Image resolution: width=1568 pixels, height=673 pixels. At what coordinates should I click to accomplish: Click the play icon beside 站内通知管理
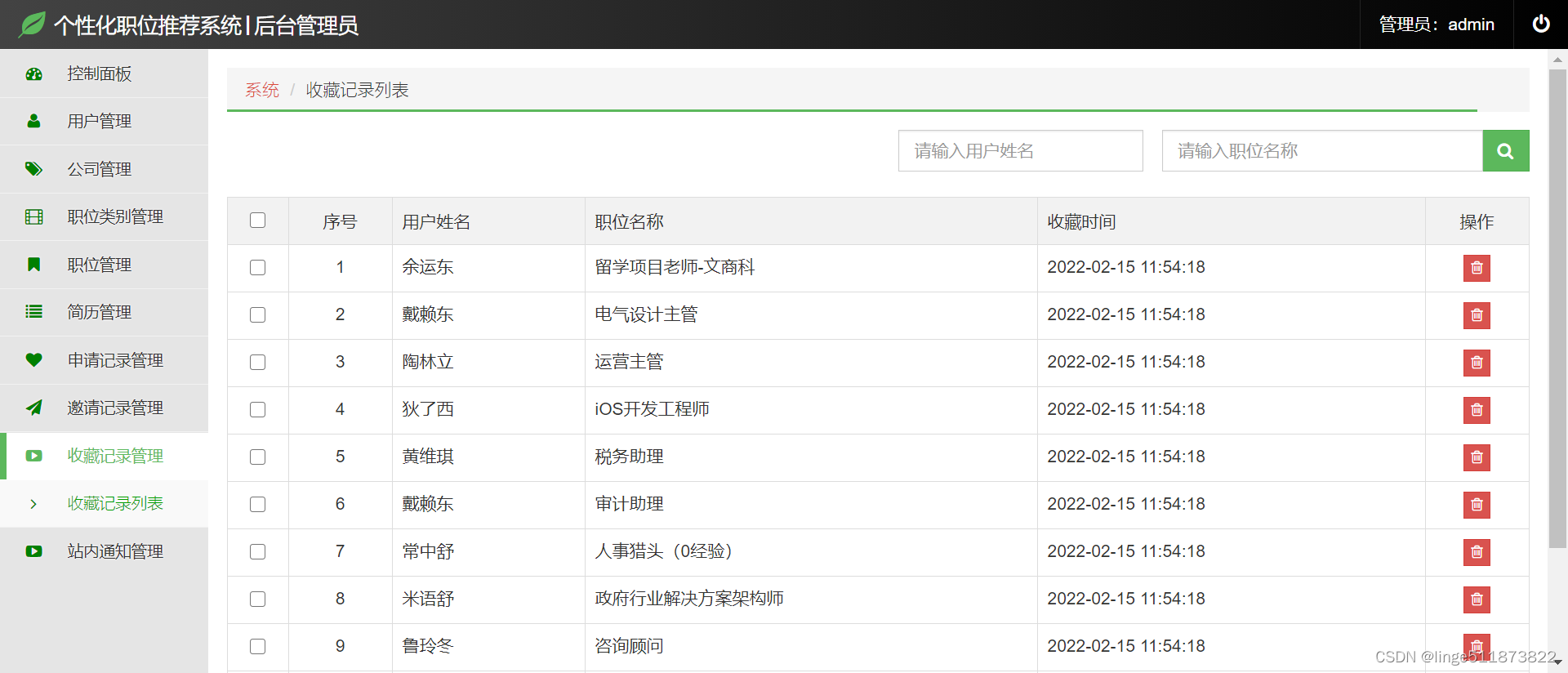pos(33,551)
